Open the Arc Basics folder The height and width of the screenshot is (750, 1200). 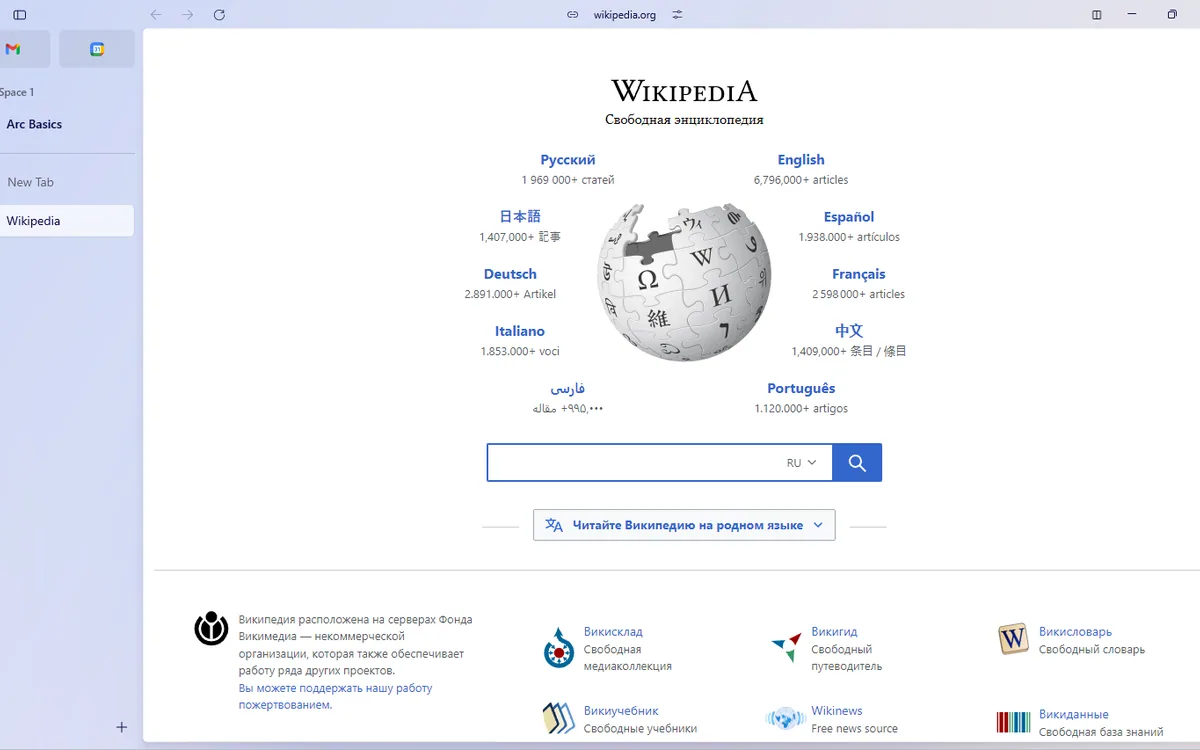pos(34,124)
